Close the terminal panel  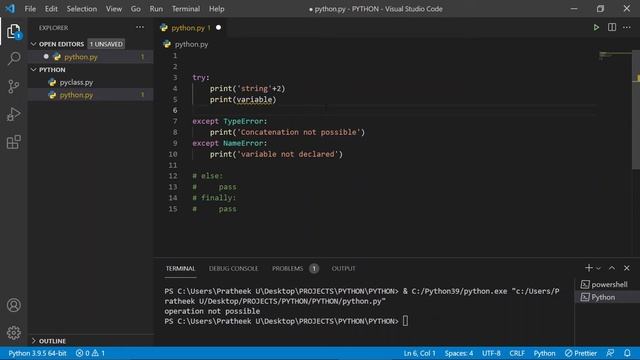tap(627, 268)
